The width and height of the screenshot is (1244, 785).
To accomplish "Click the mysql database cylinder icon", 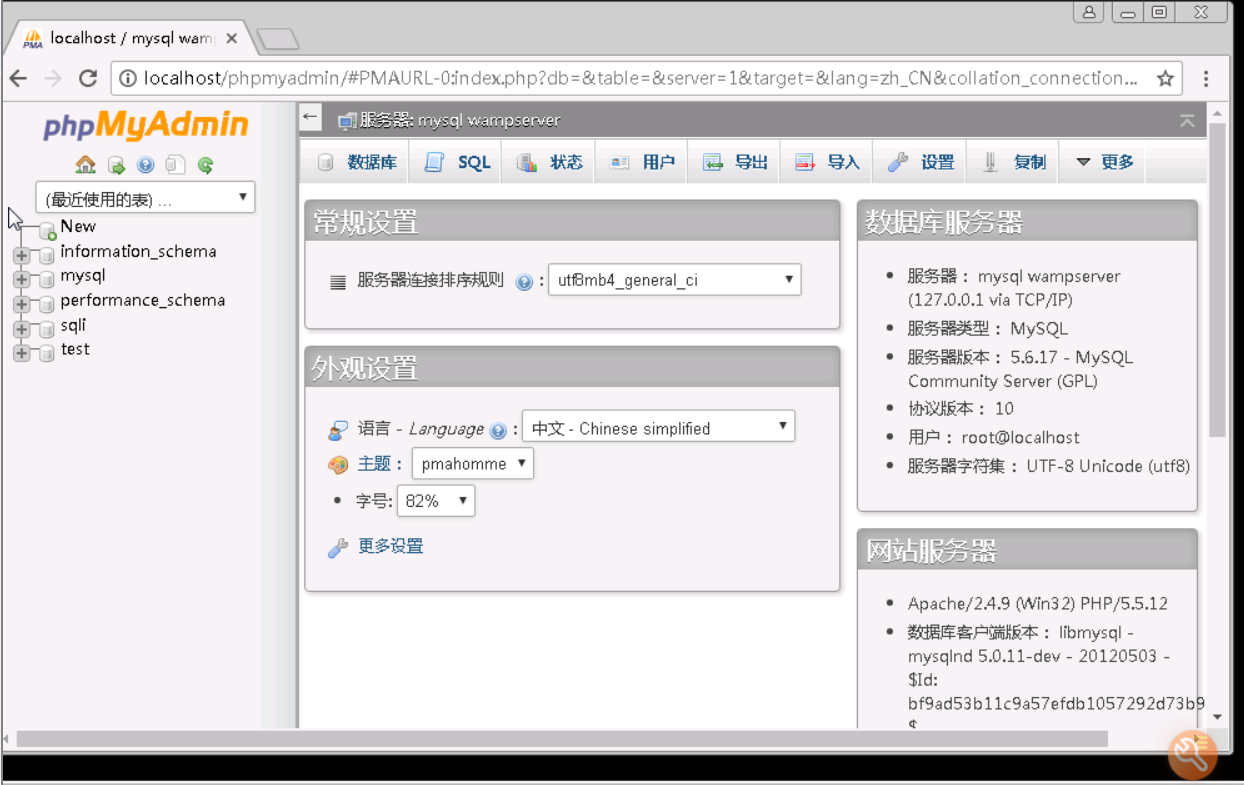I will tap(46, 279).
